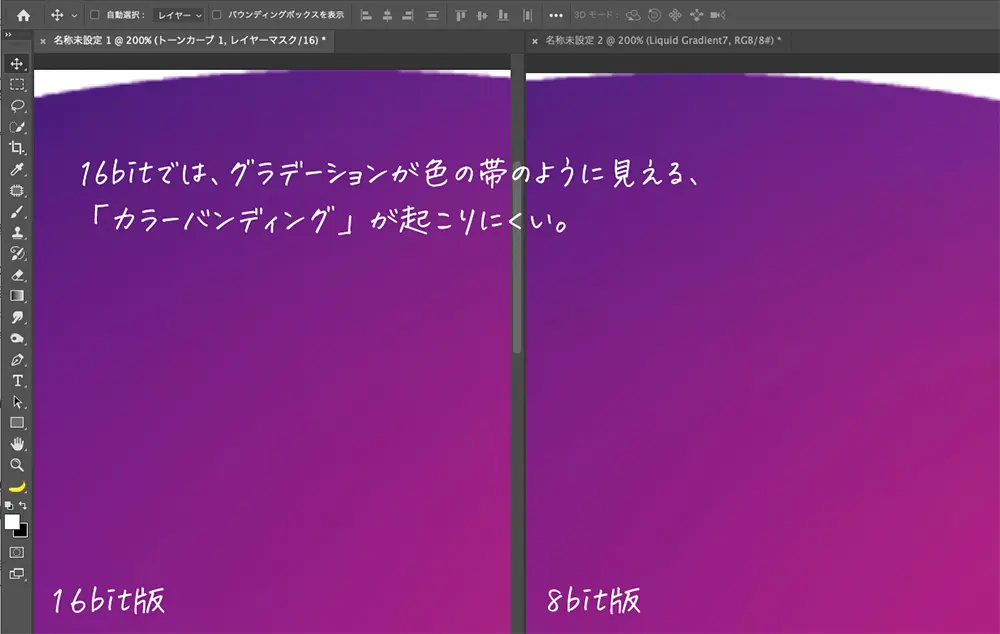Align left edges in options bar
The height and width of the screenshot is (634, 1000).
[x=366, y=15]
